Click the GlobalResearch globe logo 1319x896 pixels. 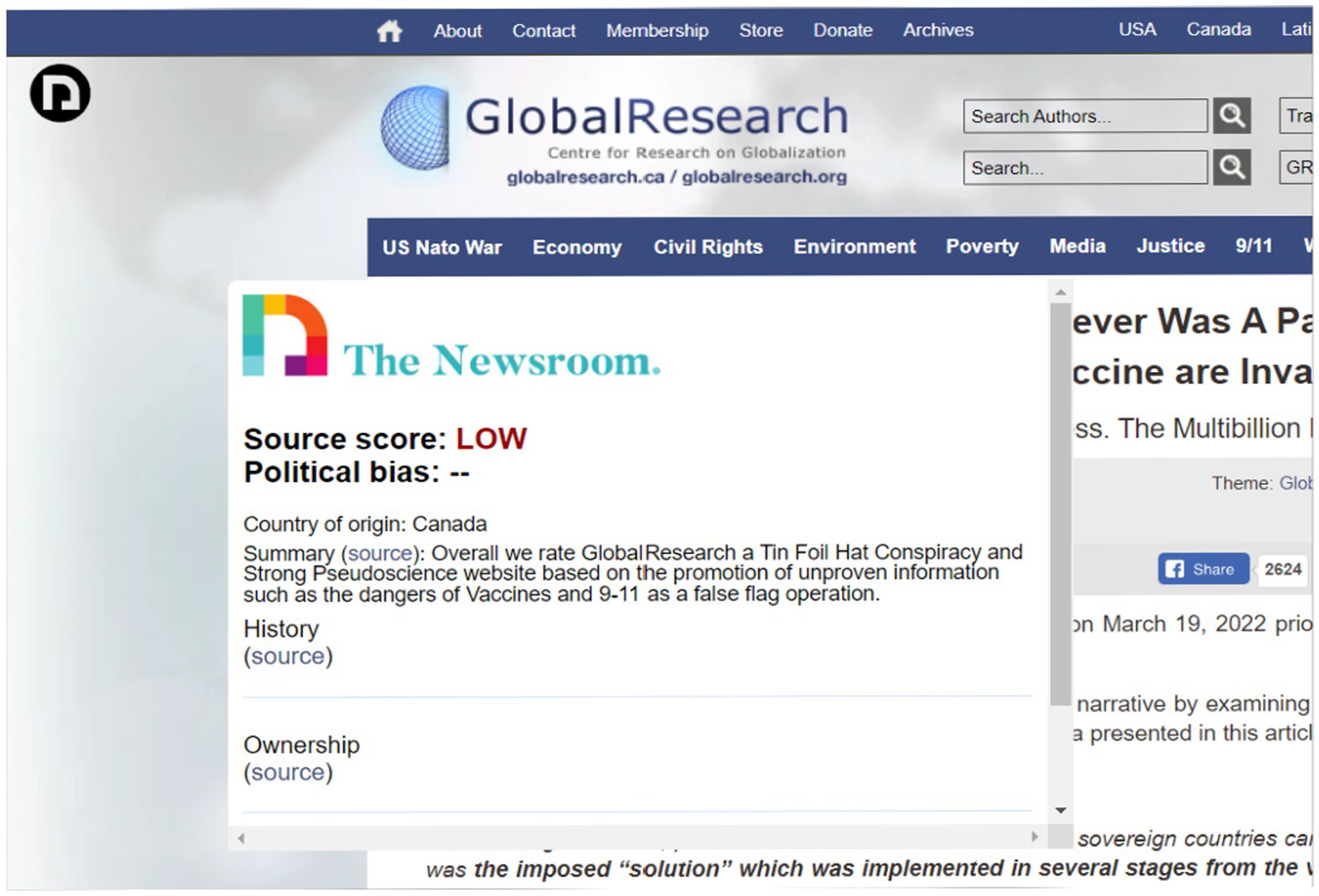pyautogui.click(x=416, y=127)
